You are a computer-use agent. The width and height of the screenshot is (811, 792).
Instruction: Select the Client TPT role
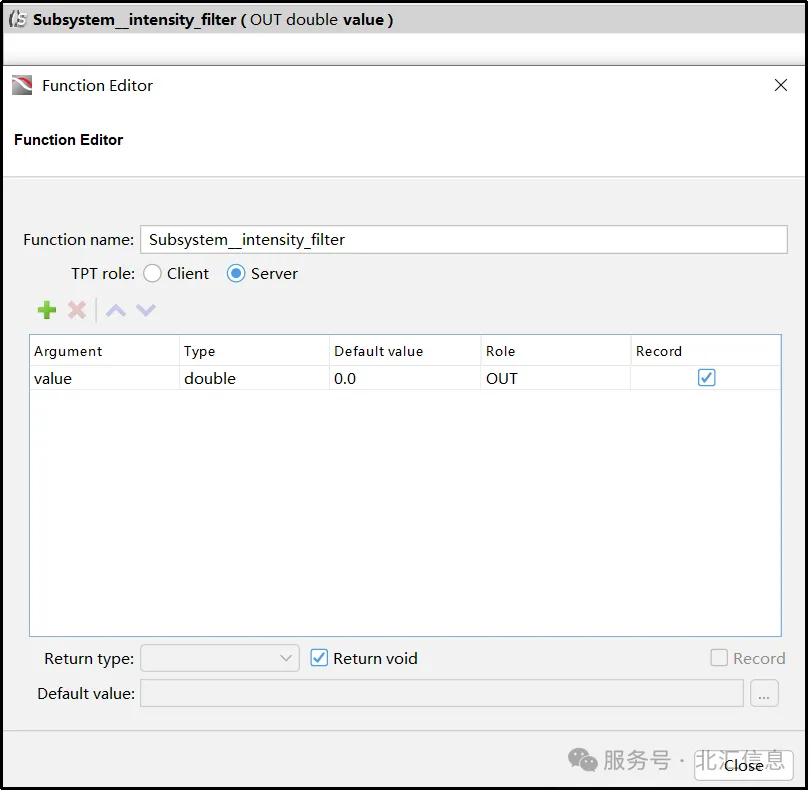(x=152, y=273)
